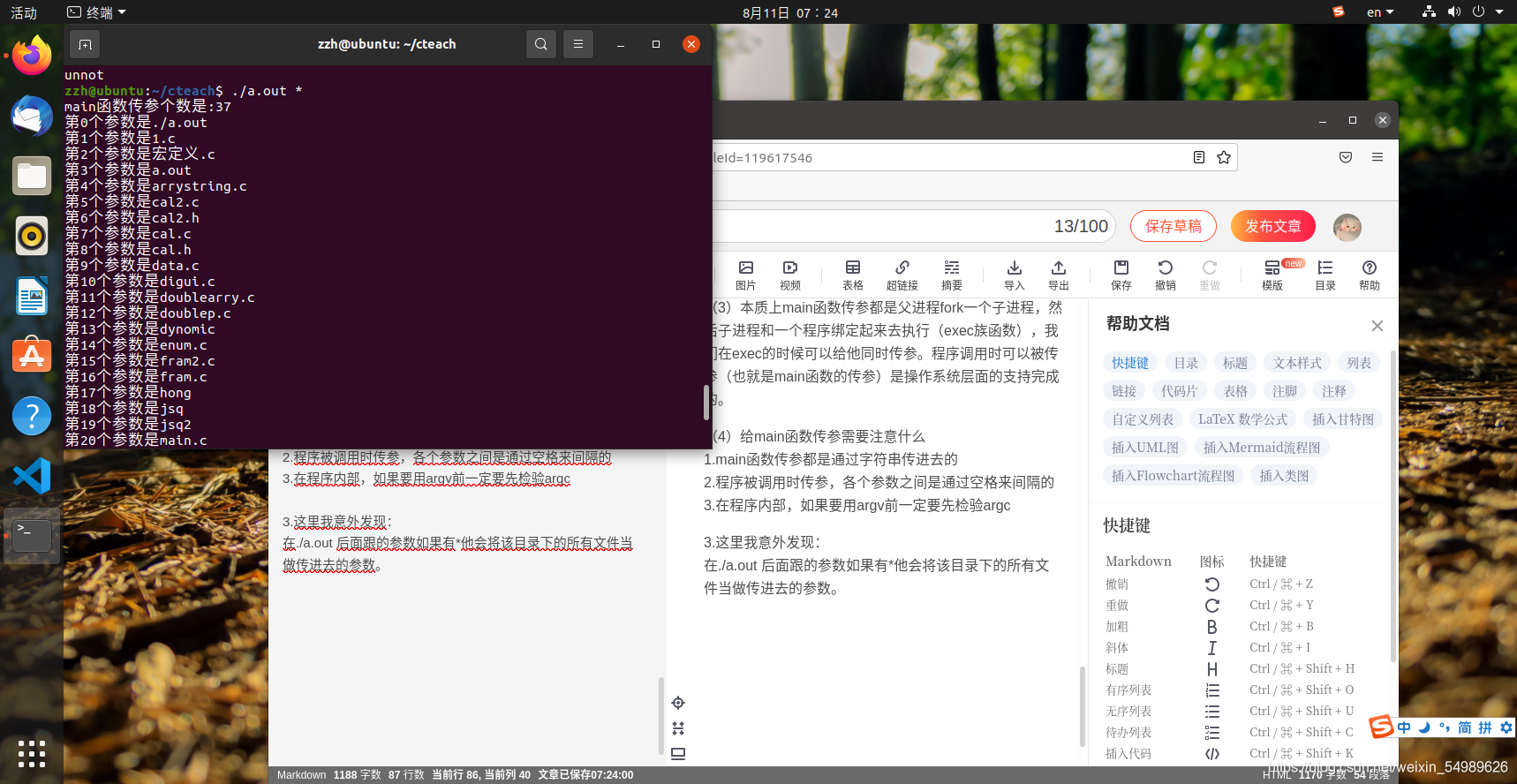This screenshot has height=784, width=1517.
Task: Click the 导入 import tool
Action: pos(1015,275)
